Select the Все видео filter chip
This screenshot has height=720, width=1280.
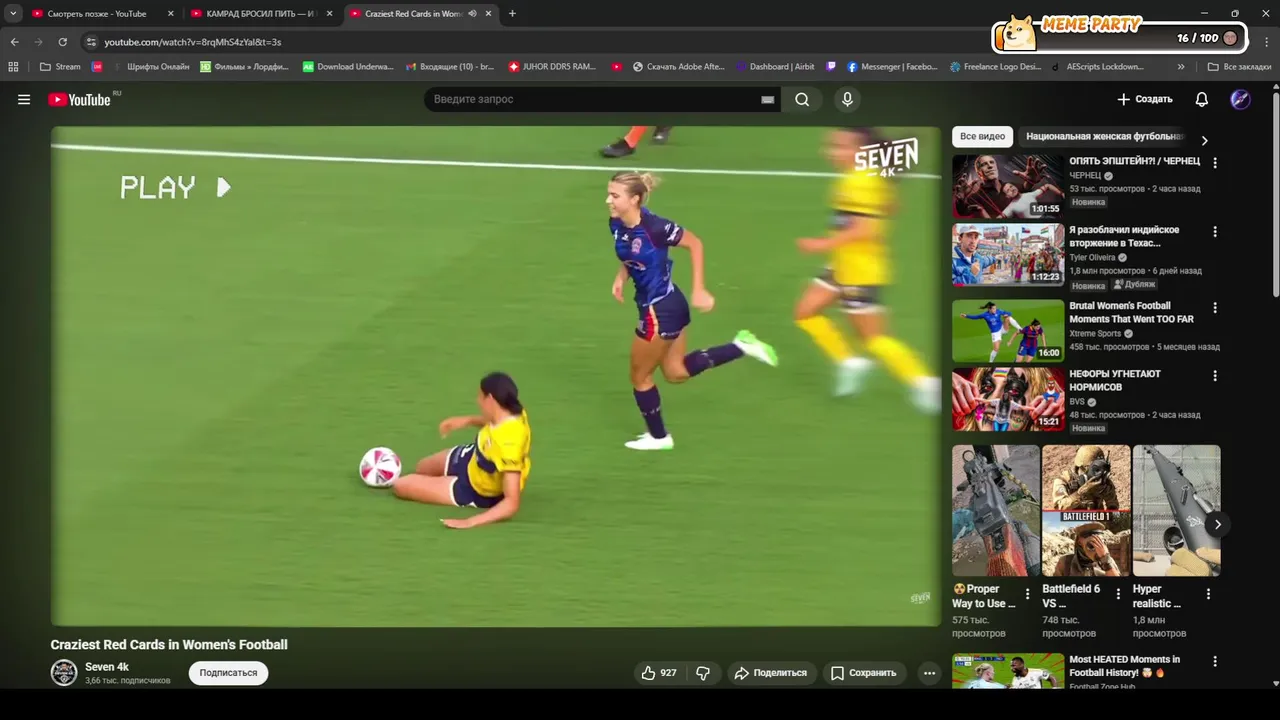coord(982,136)
